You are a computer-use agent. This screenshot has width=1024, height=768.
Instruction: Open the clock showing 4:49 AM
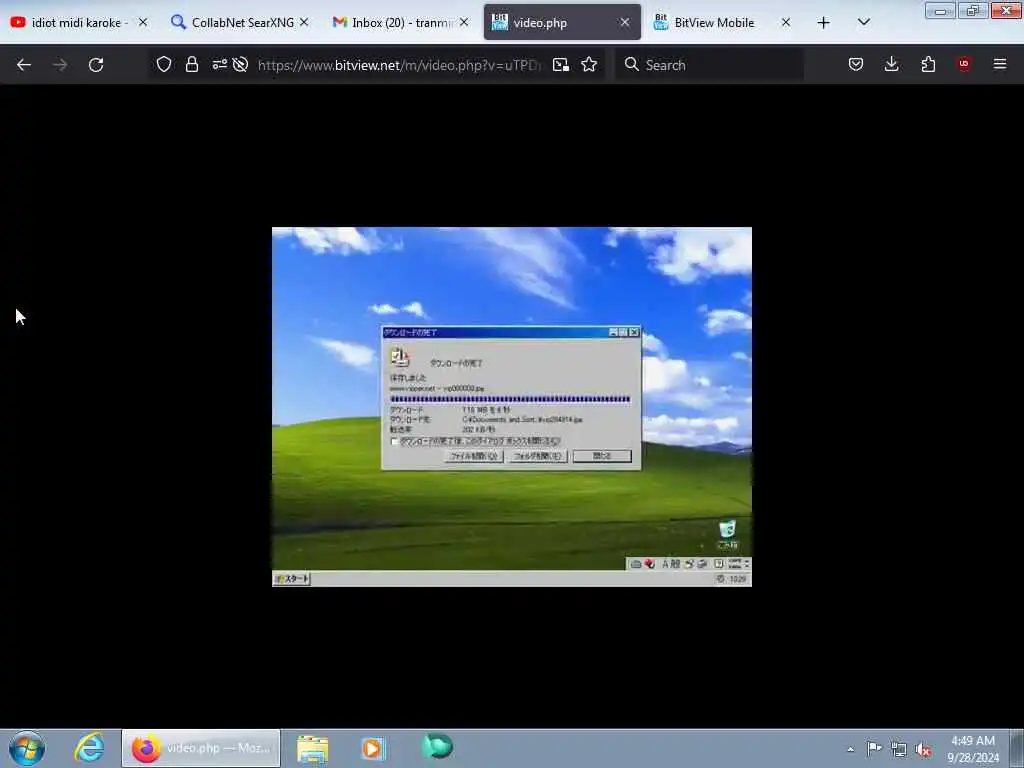click(x=972, y=749)
